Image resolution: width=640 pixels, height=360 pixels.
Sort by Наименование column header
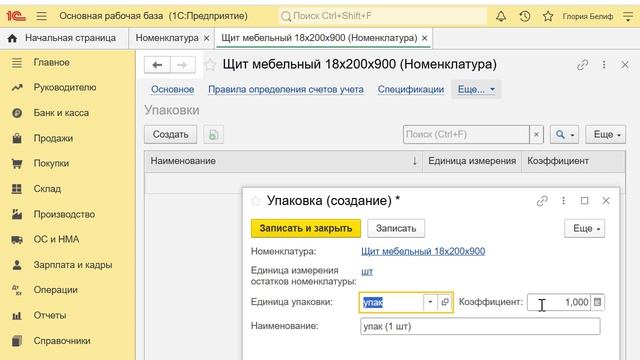click(283, 161)
